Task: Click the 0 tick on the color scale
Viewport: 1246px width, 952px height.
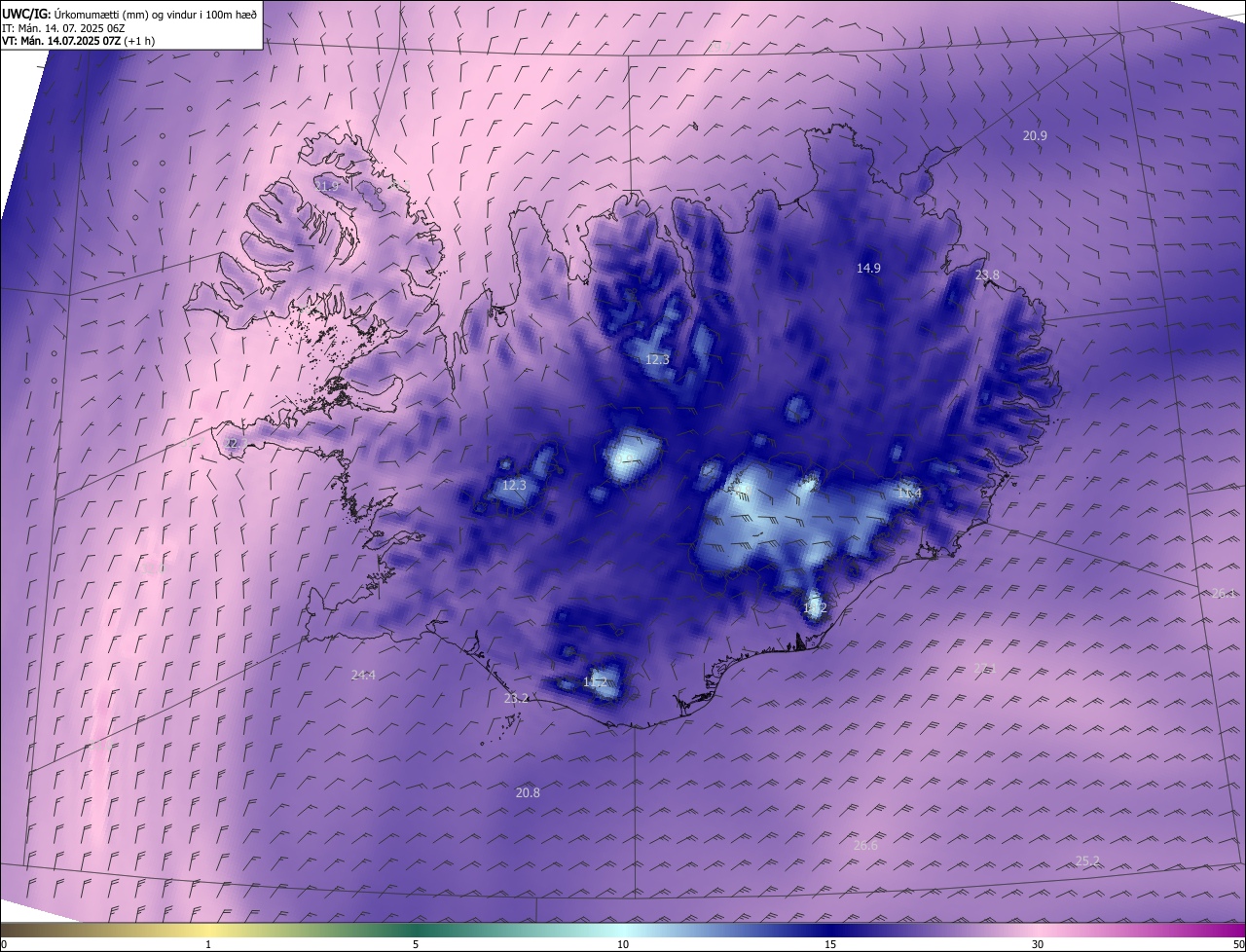Action: pos(4,944)
